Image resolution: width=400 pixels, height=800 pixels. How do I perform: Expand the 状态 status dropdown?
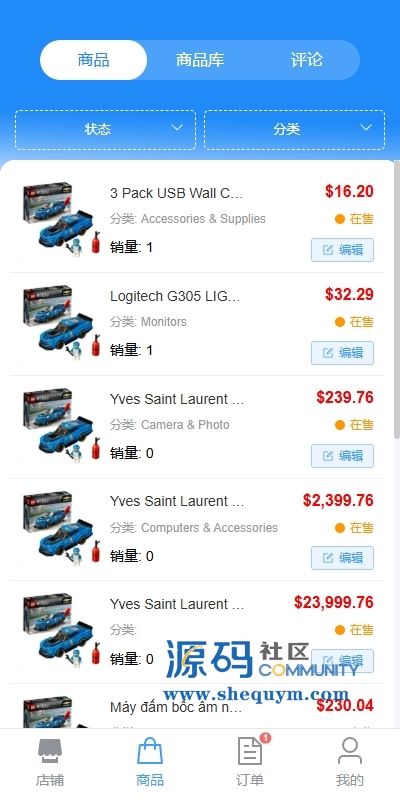click(106, 130)
